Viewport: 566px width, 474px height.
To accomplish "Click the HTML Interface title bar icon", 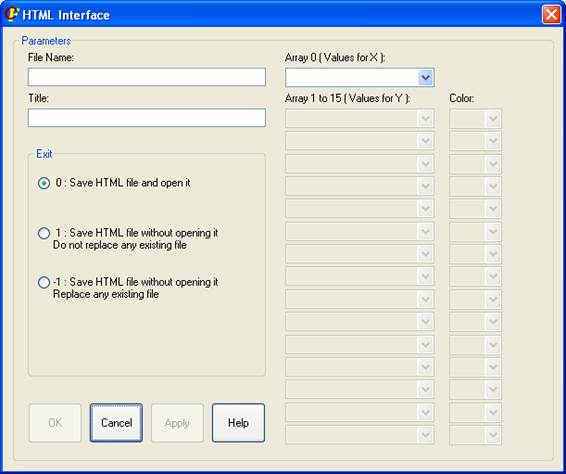I will (12, 14).
